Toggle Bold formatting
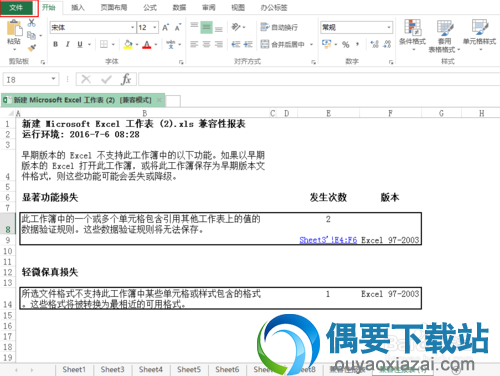The image size is (500, 376). (56, 44)
